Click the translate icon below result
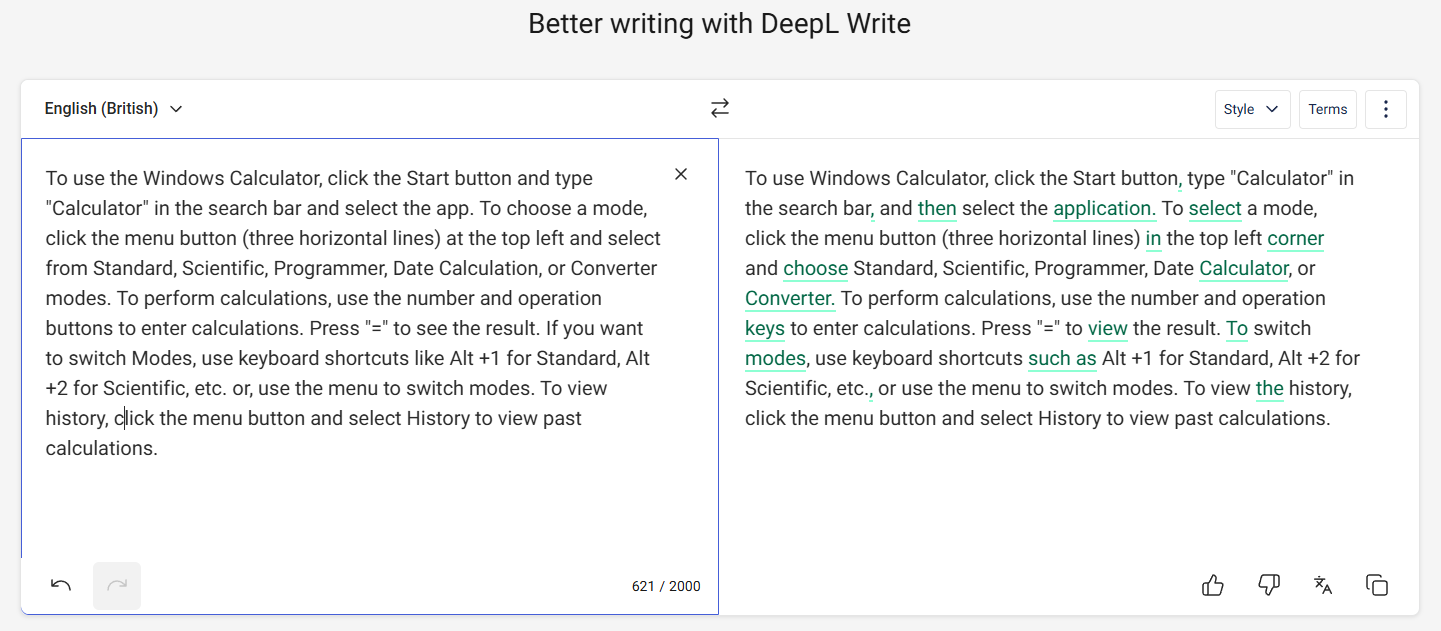Image resolution: width=1441 pixels, height=631 pixels. click(x=1323, y=586)
